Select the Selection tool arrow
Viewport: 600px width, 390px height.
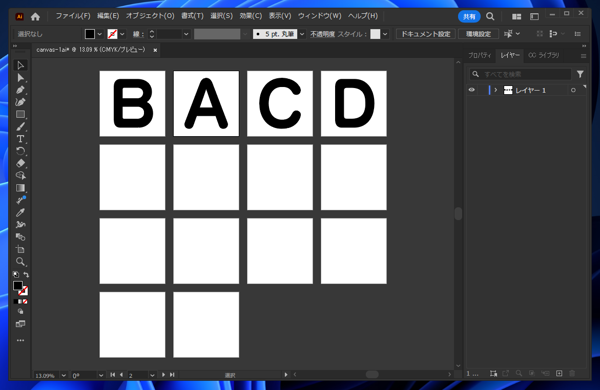point(20,65)
